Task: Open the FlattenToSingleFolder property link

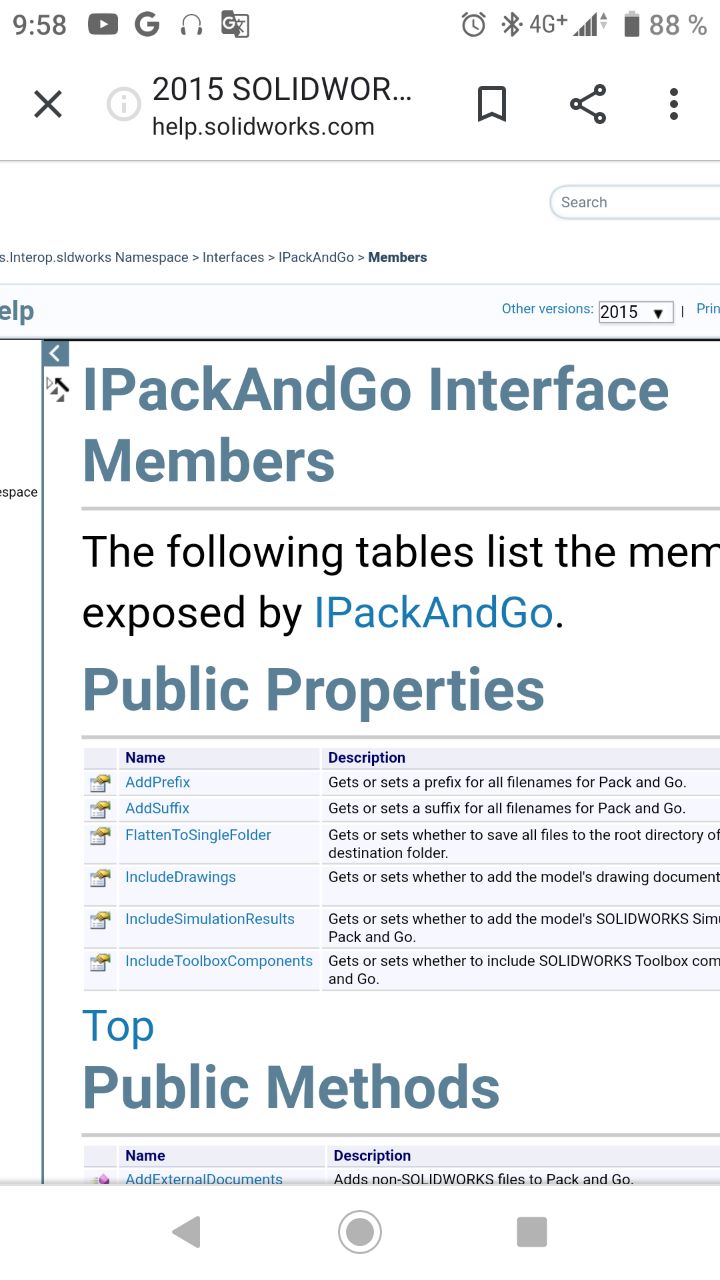Action: pyautogui.click(x=198, y=835)
